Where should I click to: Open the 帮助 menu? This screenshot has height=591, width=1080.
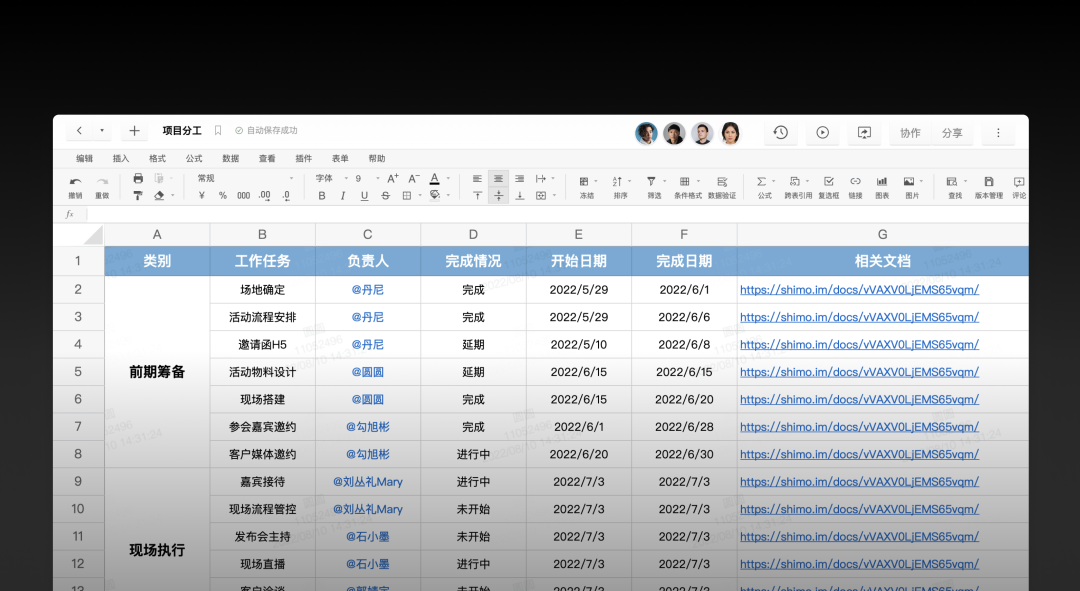[377, 158]
